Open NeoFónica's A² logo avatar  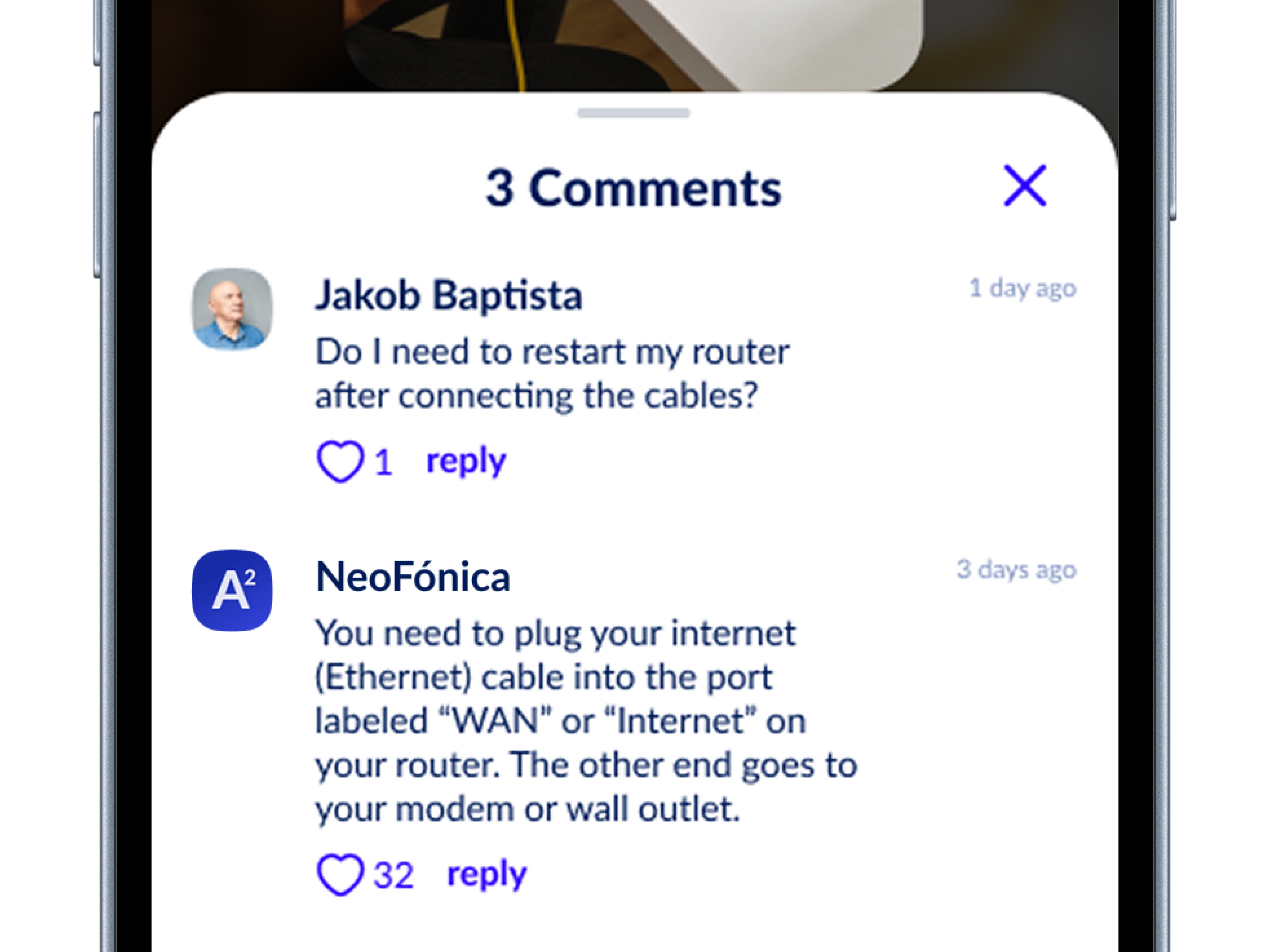pyautogui.click(x=232, y=591)
